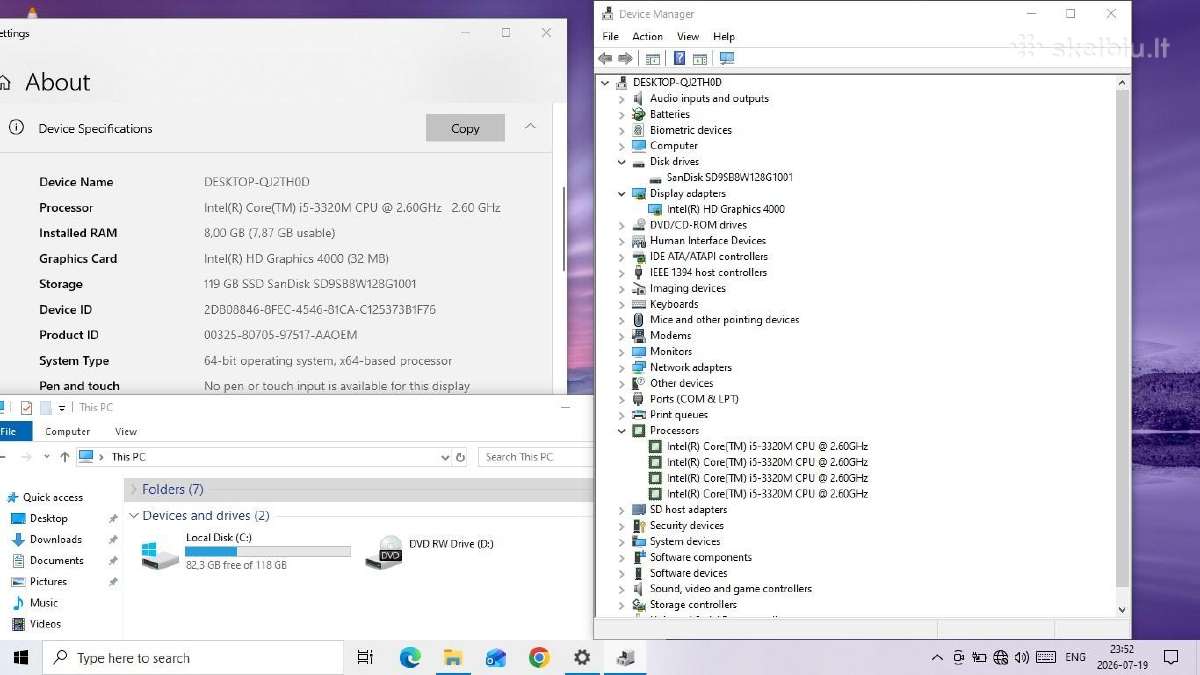The height and width of the screenshot is (675, 1200).
Task: Click the Local Disk (C:) drive icon
Action: pos(160,554)
